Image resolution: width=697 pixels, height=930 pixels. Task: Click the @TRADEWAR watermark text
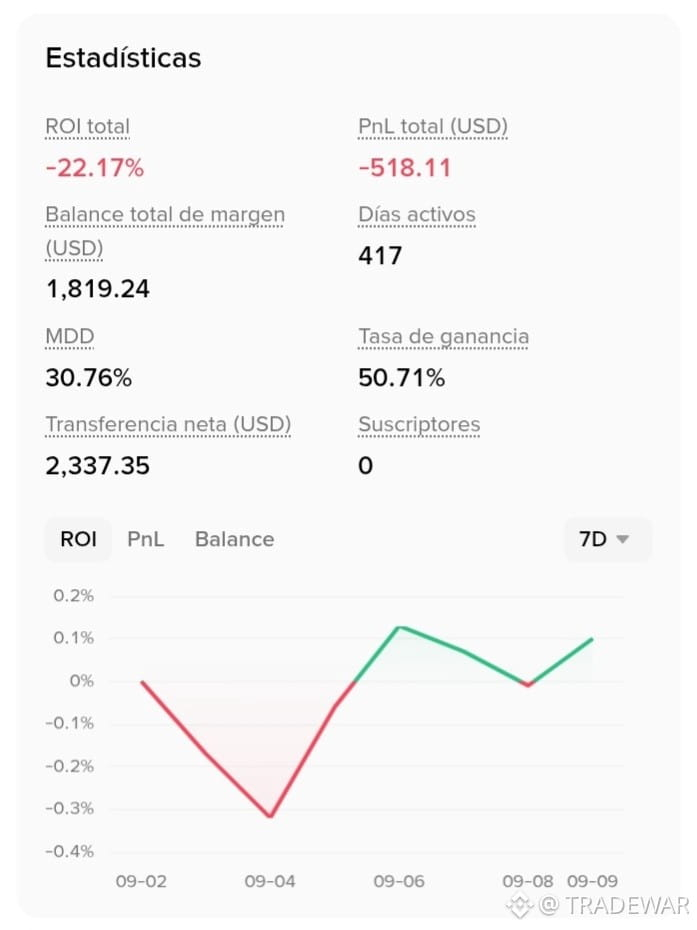click(x=613, y=905)
